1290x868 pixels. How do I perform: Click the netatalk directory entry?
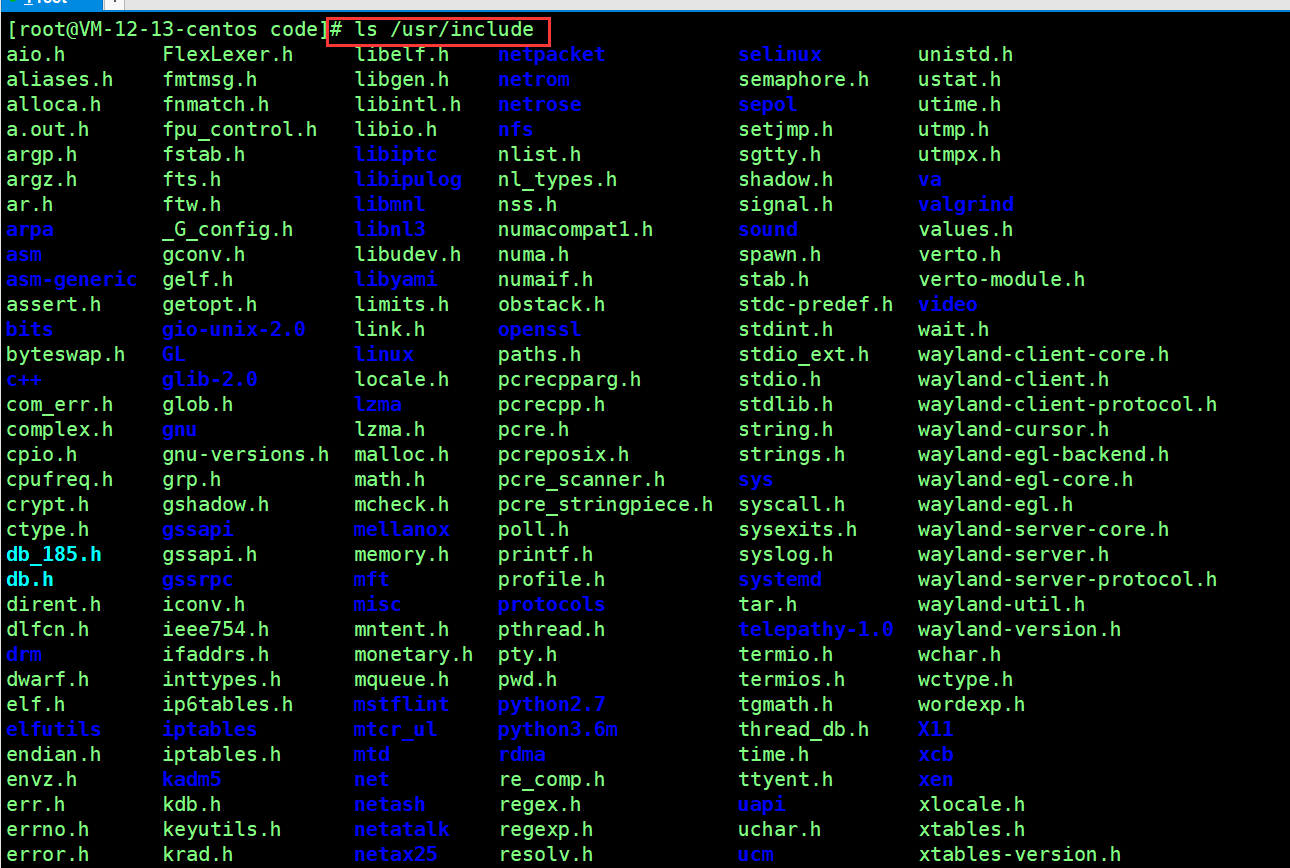[x=401, y=830]
